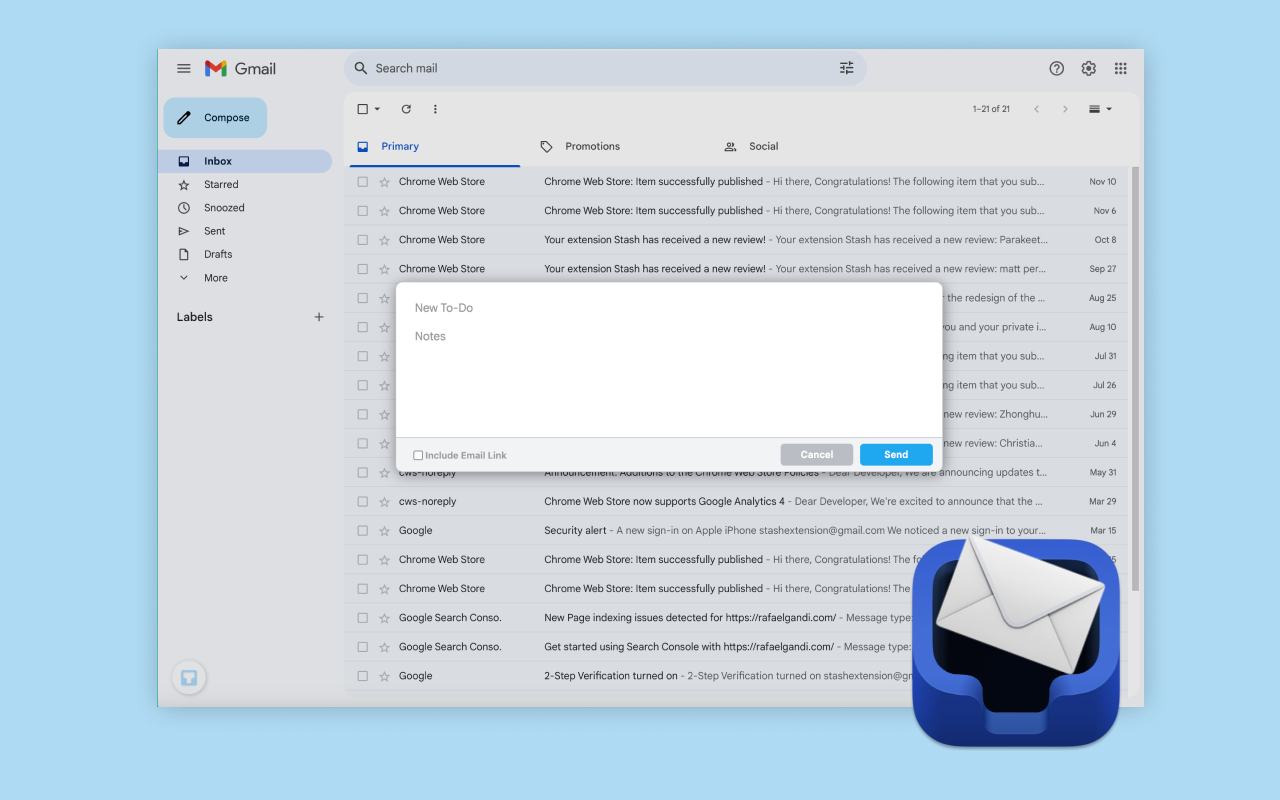The height and width of the screenshot is (800, 1280).
Task: Open the Settings gear
Action: 1089,68
